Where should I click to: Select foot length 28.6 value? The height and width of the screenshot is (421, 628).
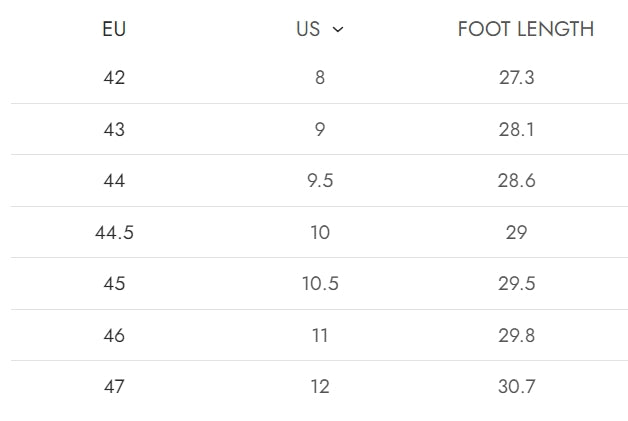pos(517,181)
